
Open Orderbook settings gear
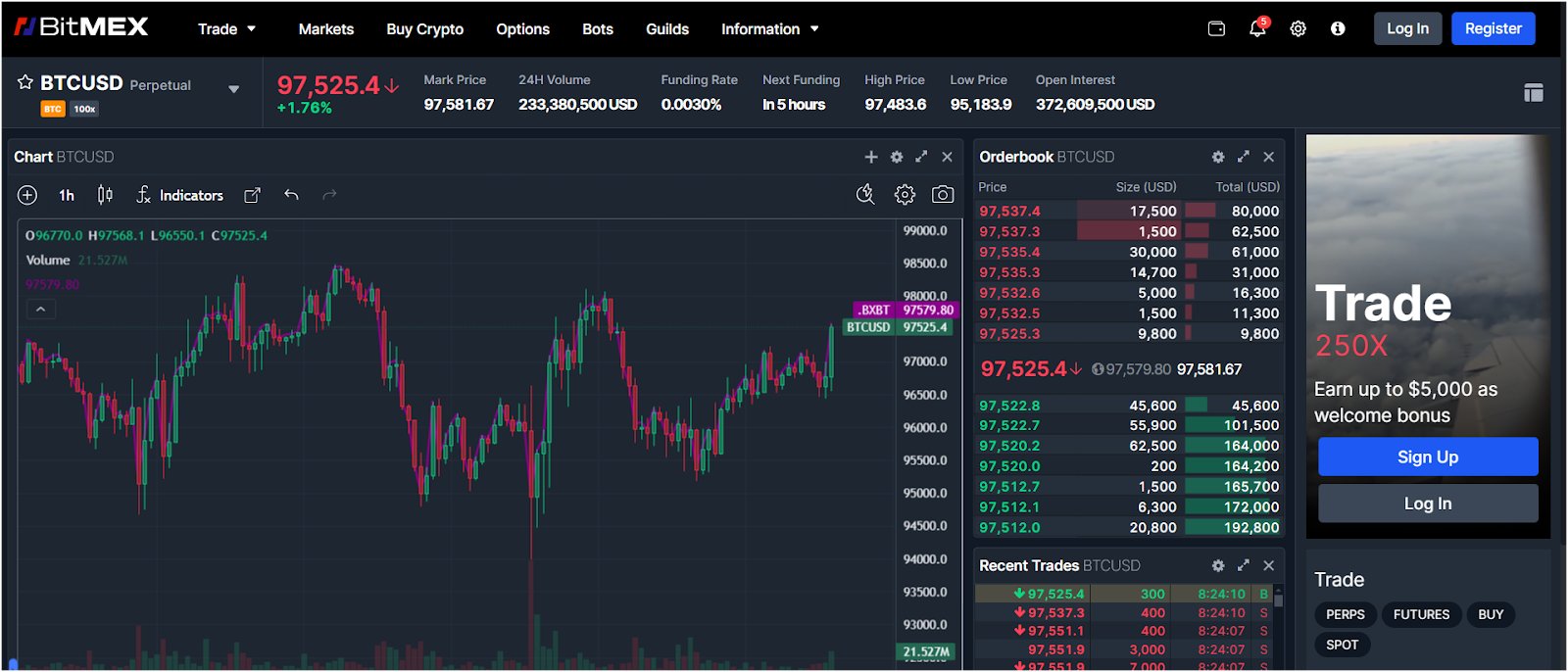pos(1218,157)
